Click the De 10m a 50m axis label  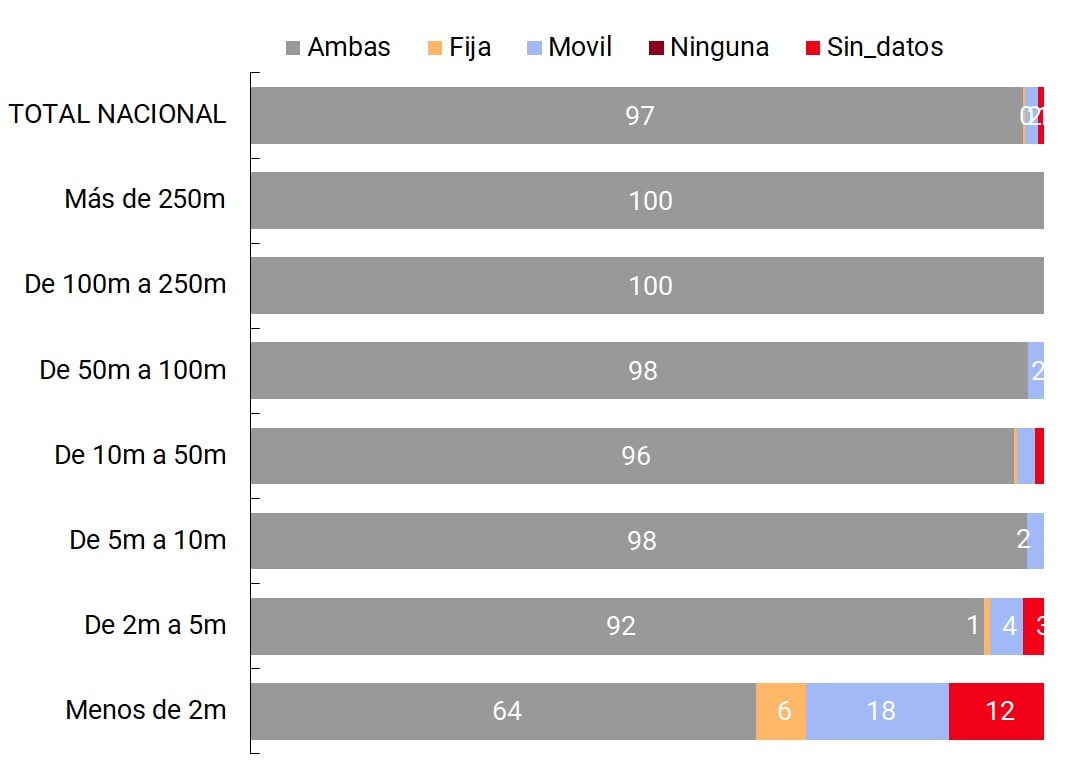point(140,456)
